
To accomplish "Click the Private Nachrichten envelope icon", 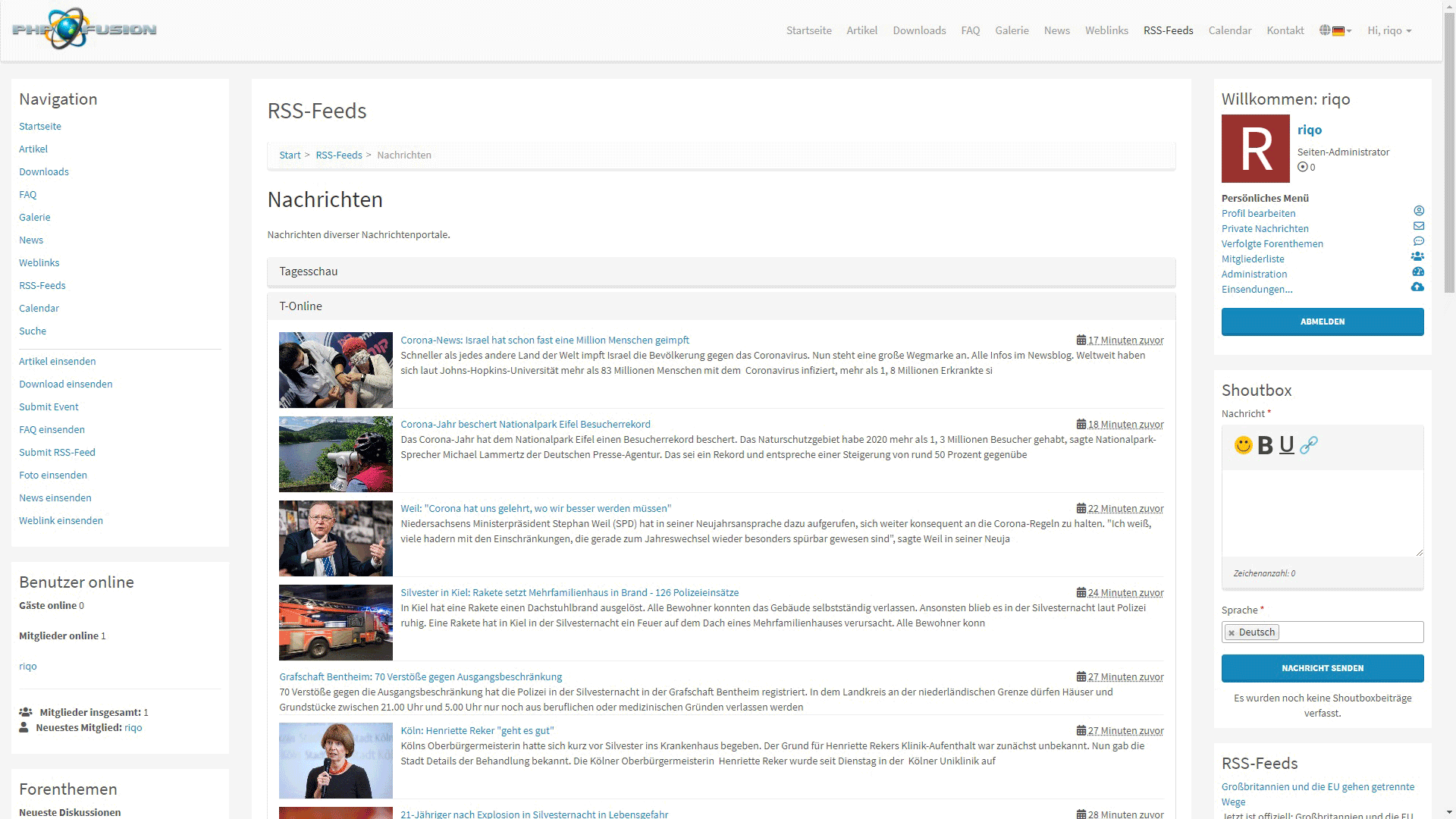I will pos(1418,226).
